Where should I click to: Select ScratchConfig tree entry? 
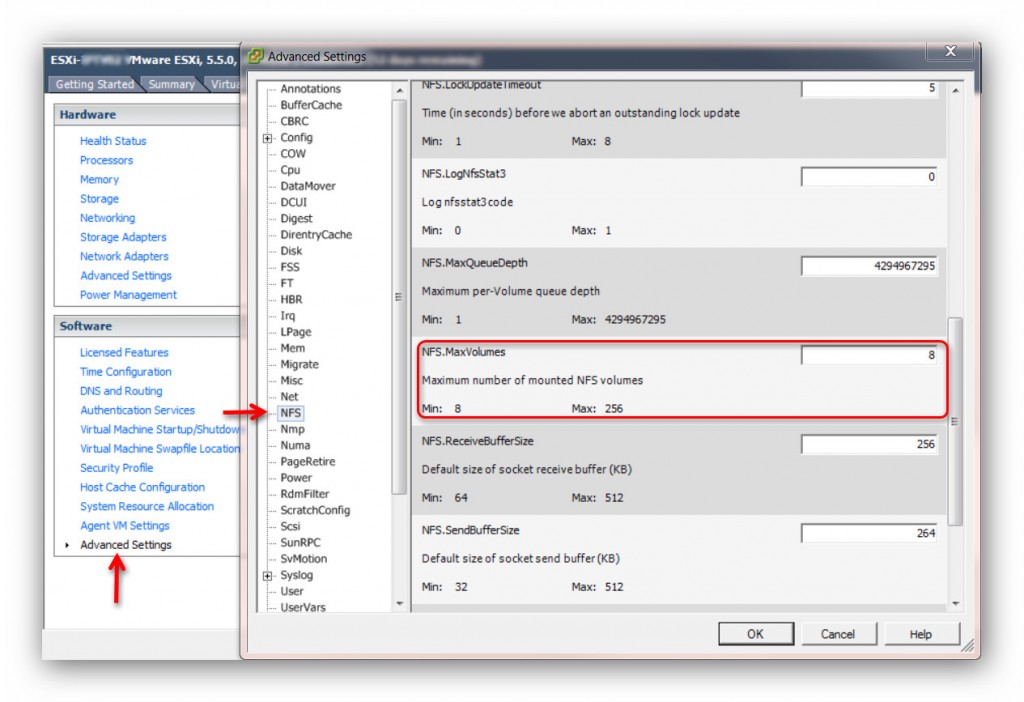pyautogui.click(x=315, y=510)
